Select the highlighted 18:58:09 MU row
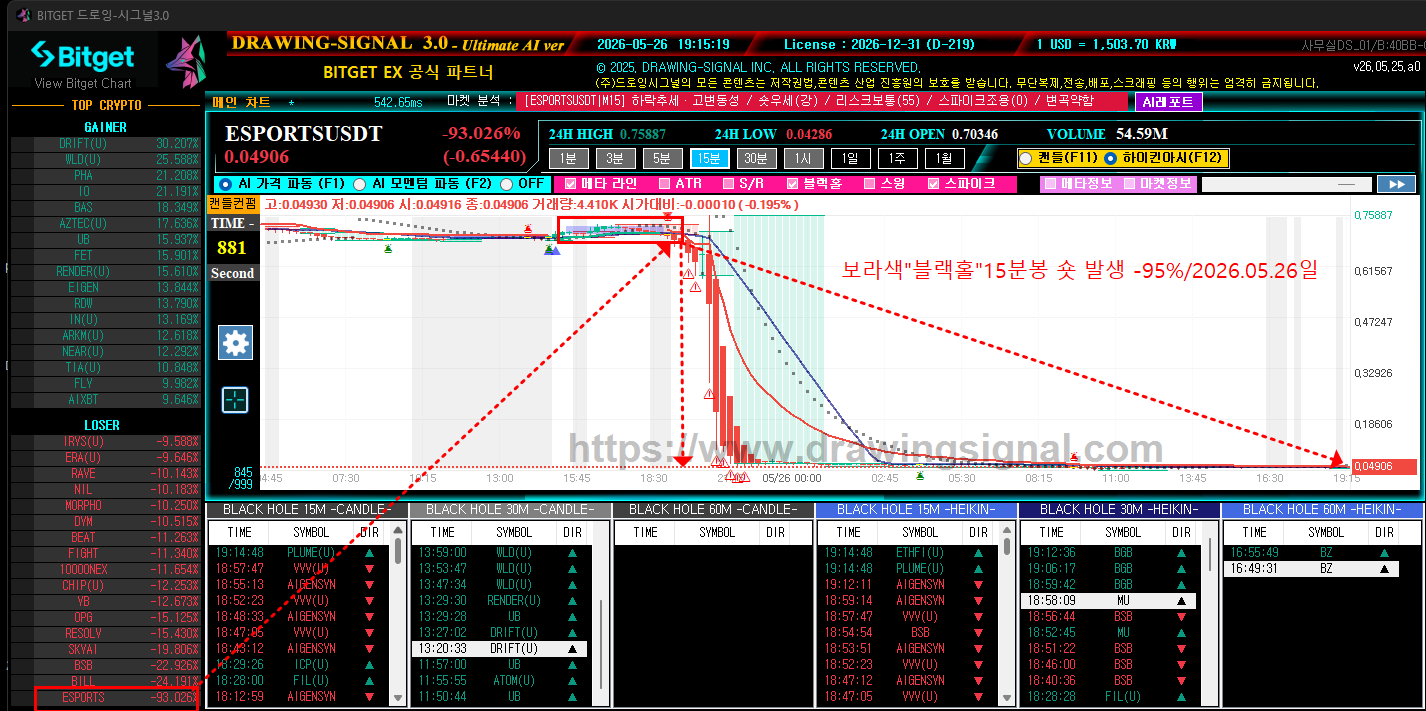This screenshot has width=1426, height=711. tap(1109, 600)
